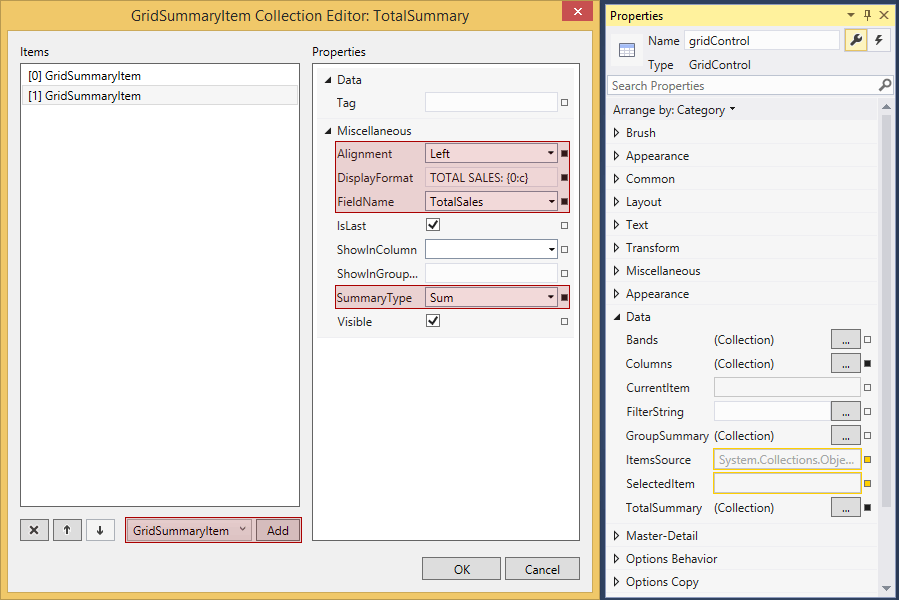Viewport: 899px width, 600px height.
Task: Open the TotalSummary collection ellipsis button
Action: [845, 508]
